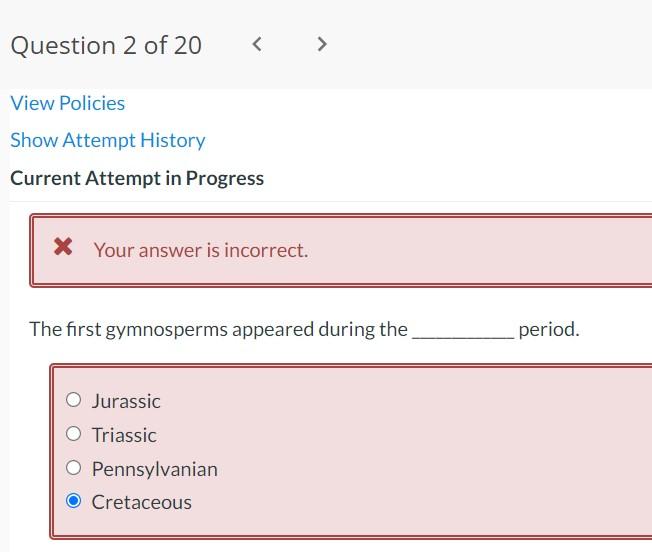Image resolution: width=652 pixels, height=552 pixels.
Task: Go to the next question arrow
Action: [321, 44]
